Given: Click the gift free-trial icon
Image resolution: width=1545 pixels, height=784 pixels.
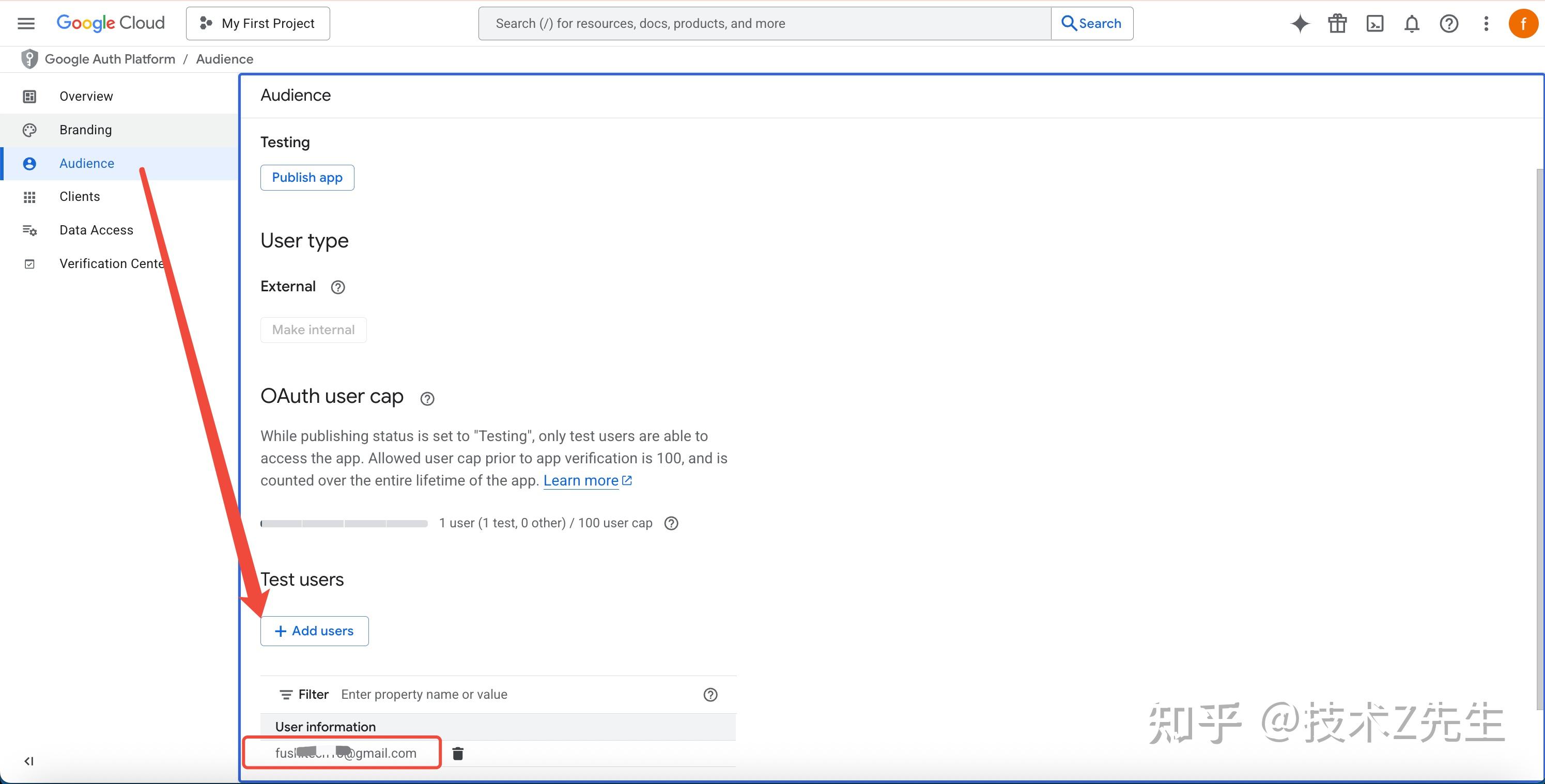Looking at the screenshot, I should pos(1337,23).
